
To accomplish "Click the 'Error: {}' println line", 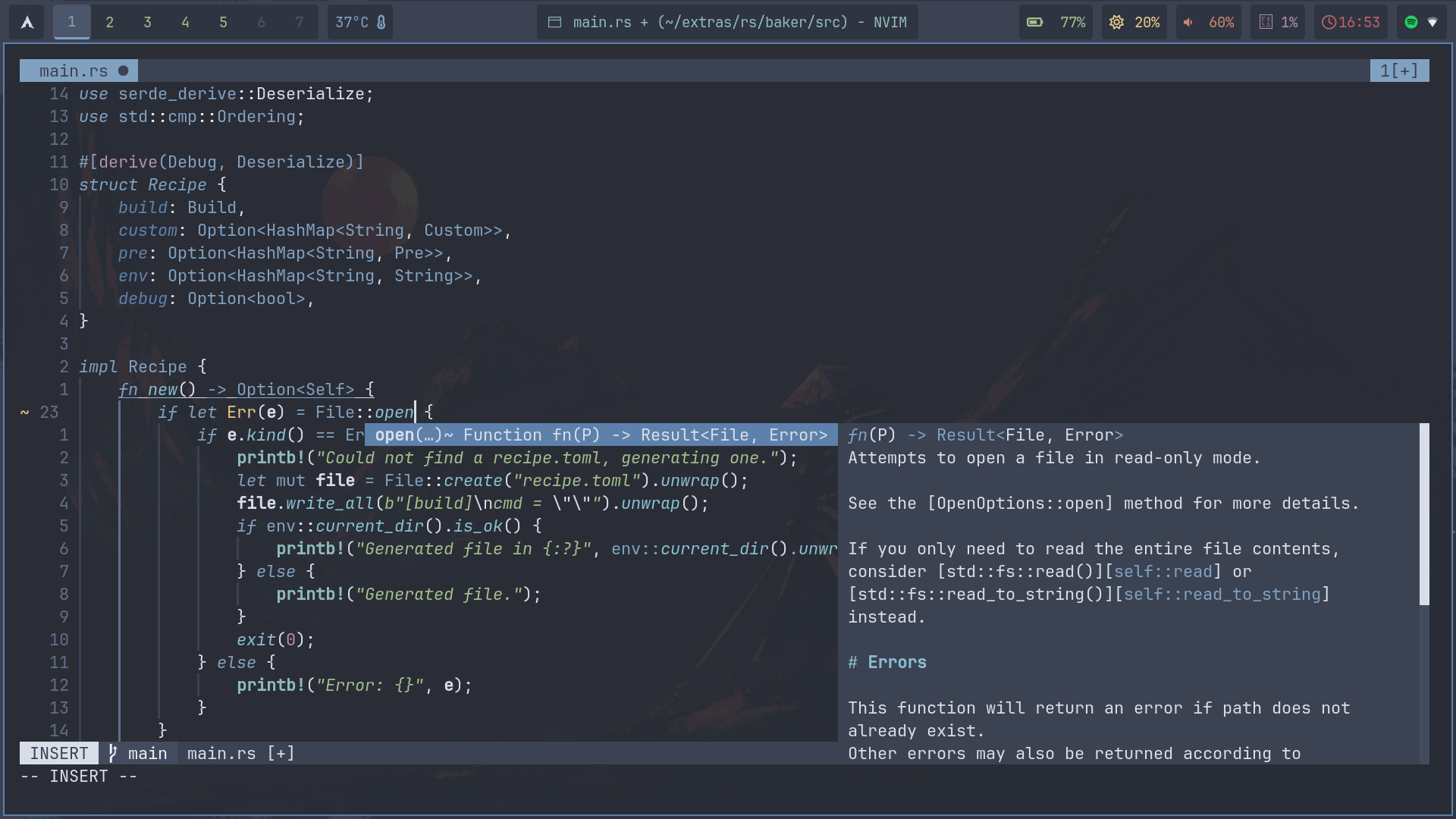I will [x=354, y=685].
